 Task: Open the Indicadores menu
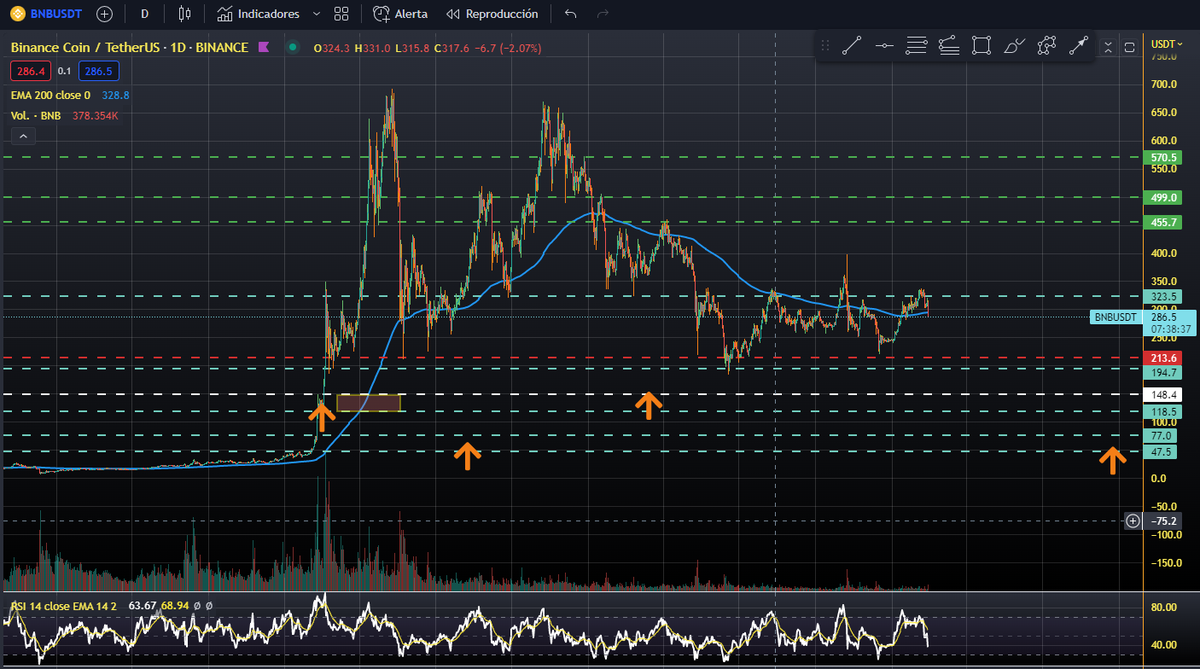tap(258, 14)
